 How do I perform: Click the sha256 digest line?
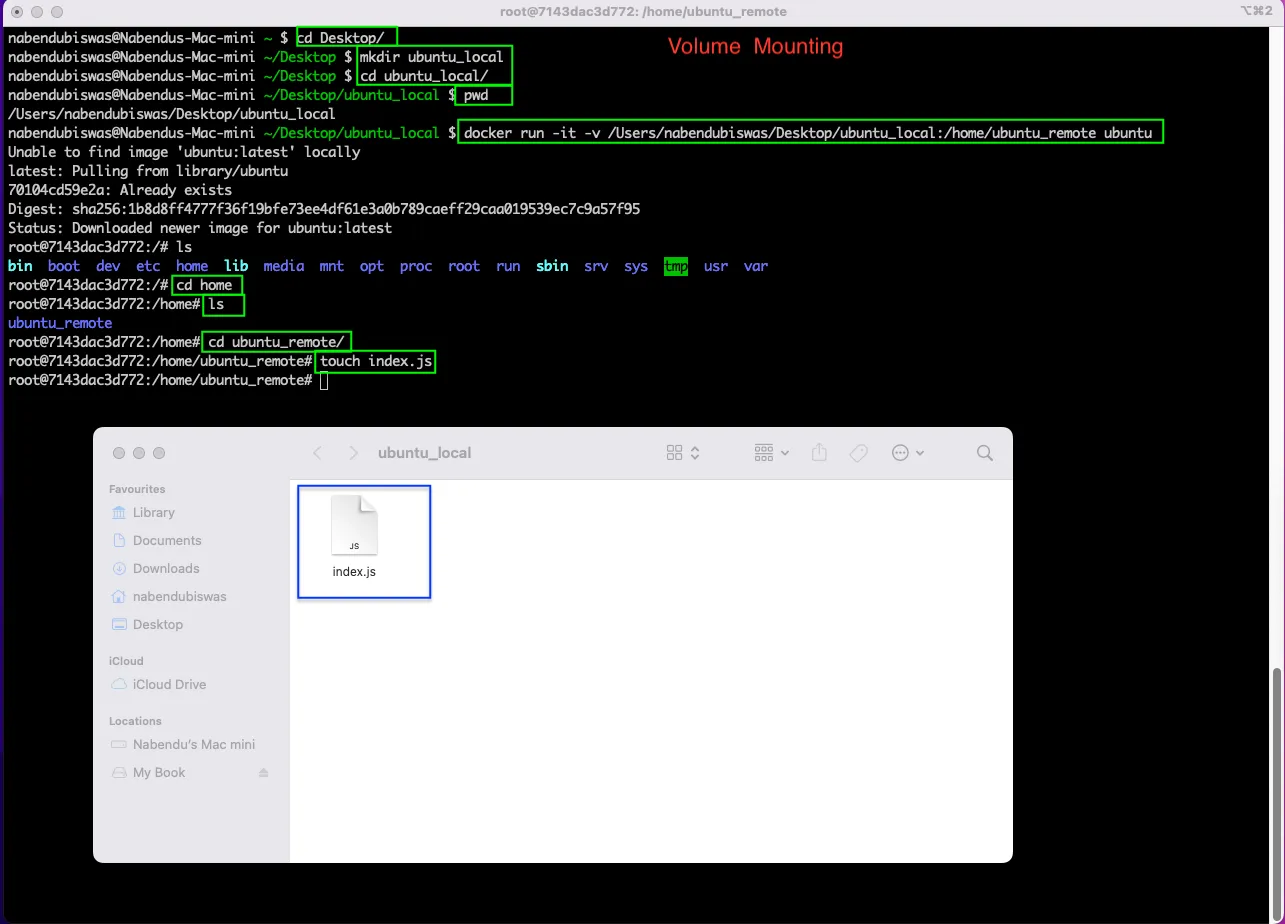pos(324,209)
